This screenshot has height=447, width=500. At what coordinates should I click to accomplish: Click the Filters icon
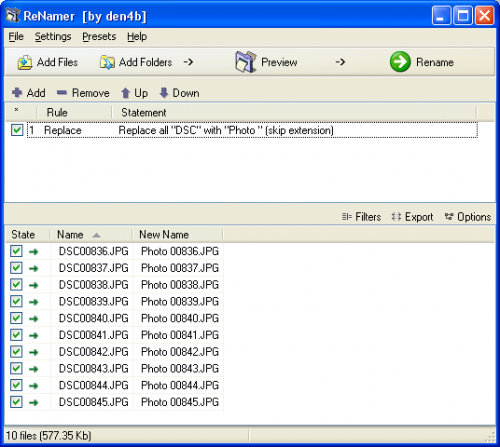click(x=347, y=217)
